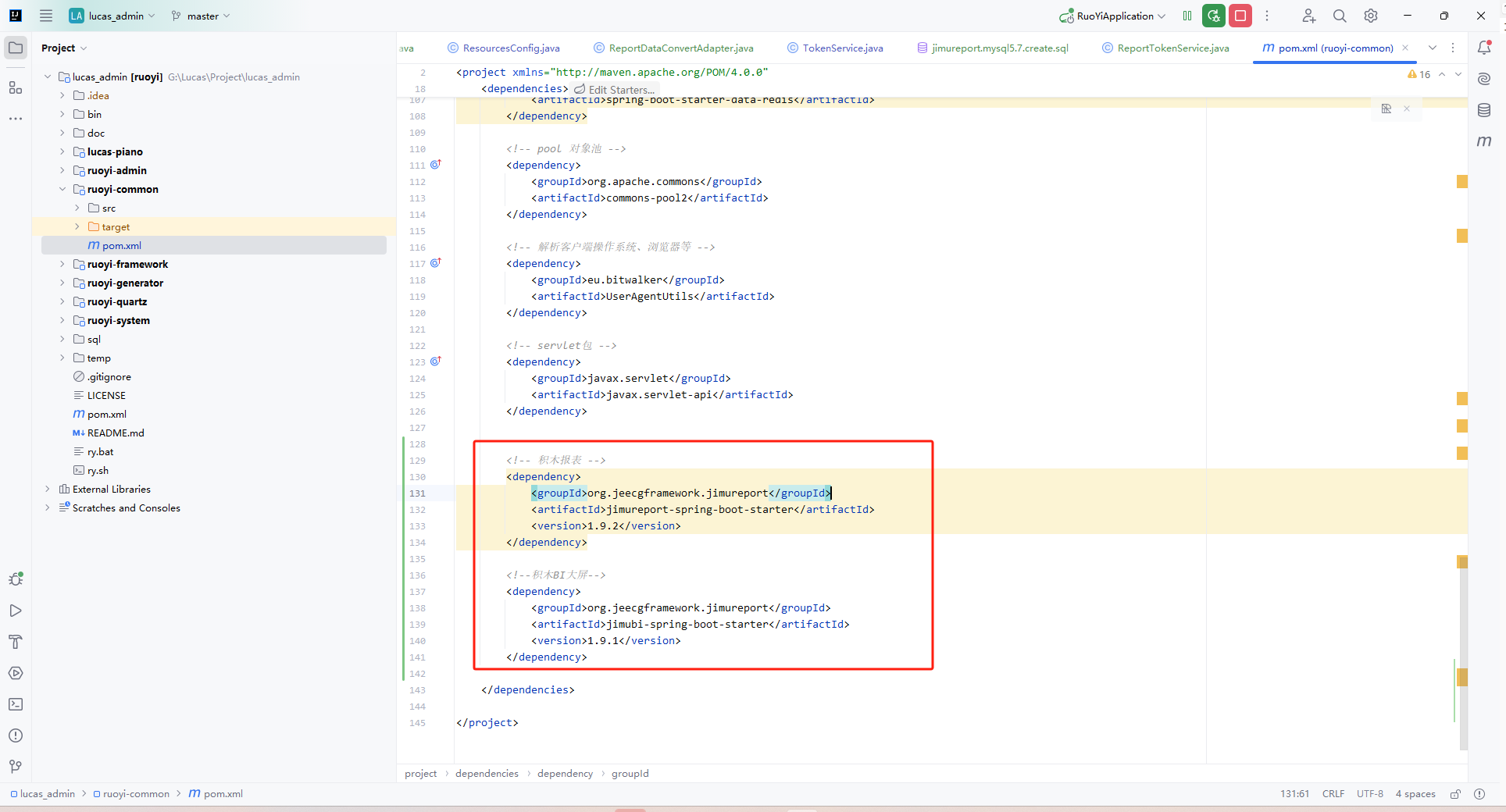
Task: Click the editor vertical scrollbar thumb
Action: click(x=1463, y=652)
